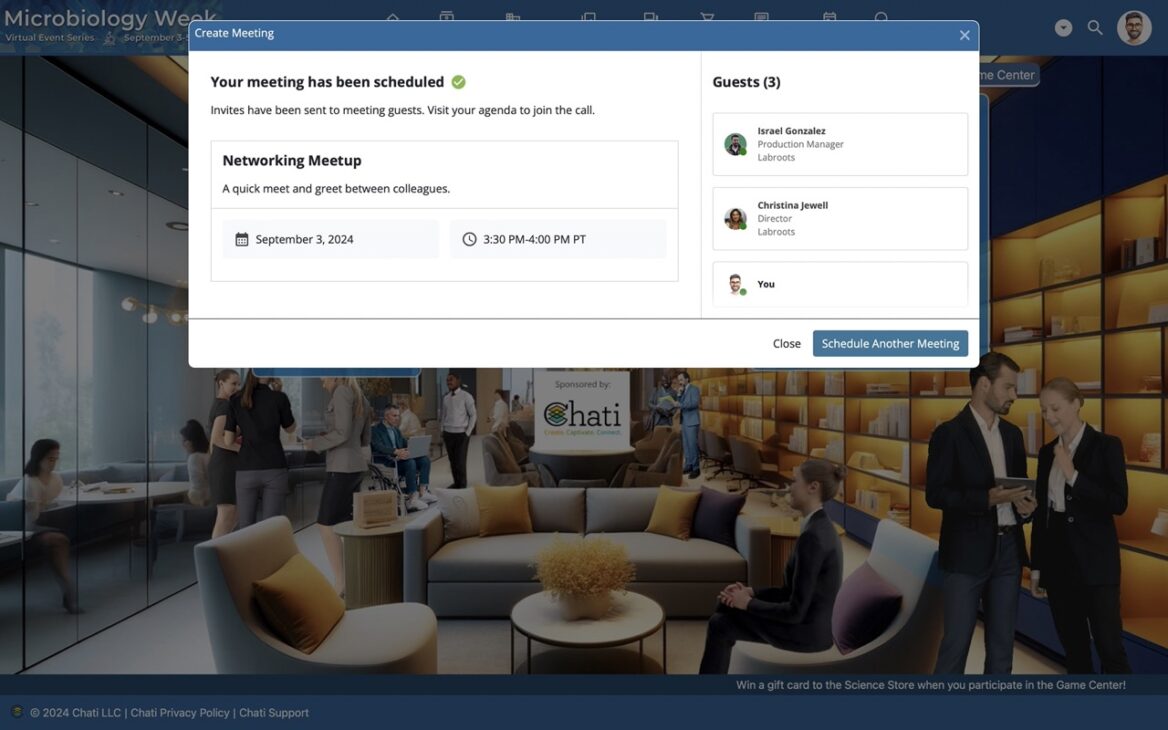
Task: Click the clock icon beside 3:30 PM-4:00 PM
Action: tap(469, 239)
